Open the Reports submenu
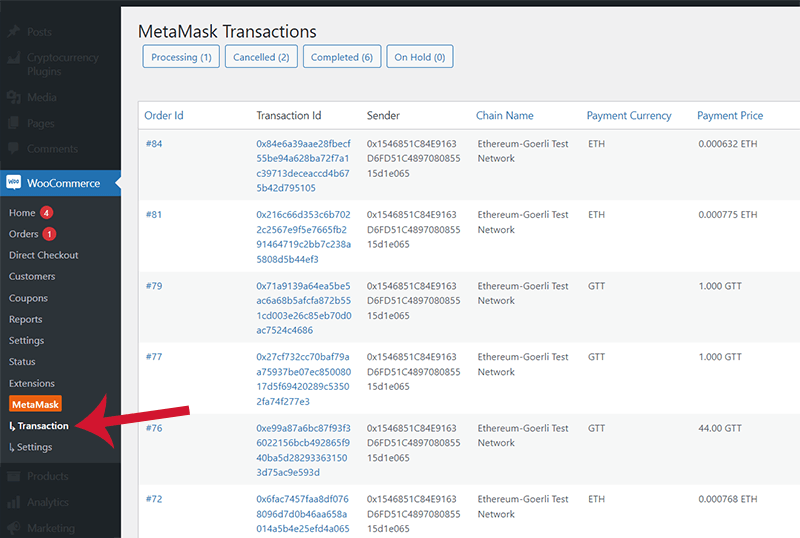Viewport: 800px width, 538px height. (x=26, y=319)
